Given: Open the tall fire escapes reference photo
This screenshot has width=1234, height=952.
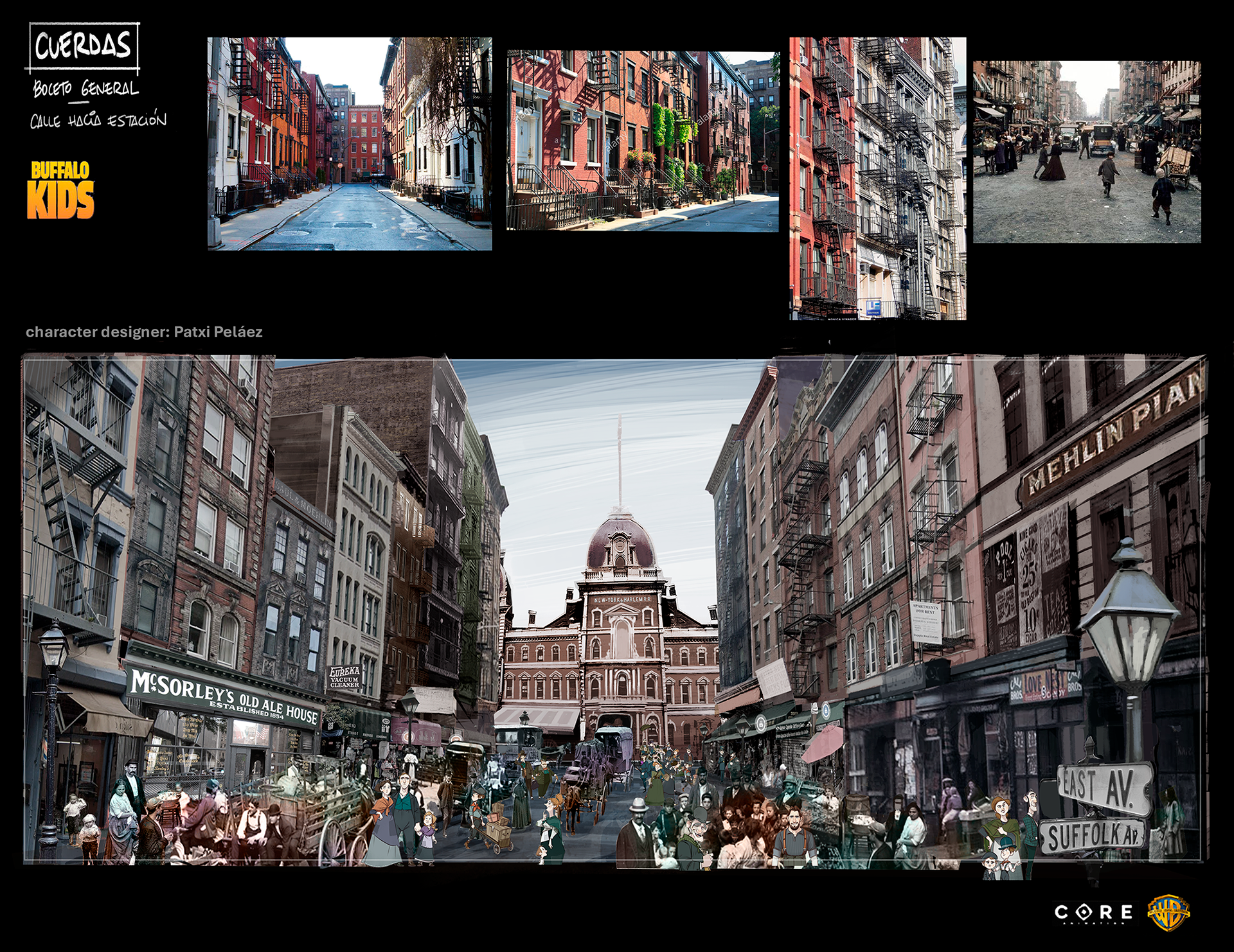Looking at the screenshot, I should (878, 178).
